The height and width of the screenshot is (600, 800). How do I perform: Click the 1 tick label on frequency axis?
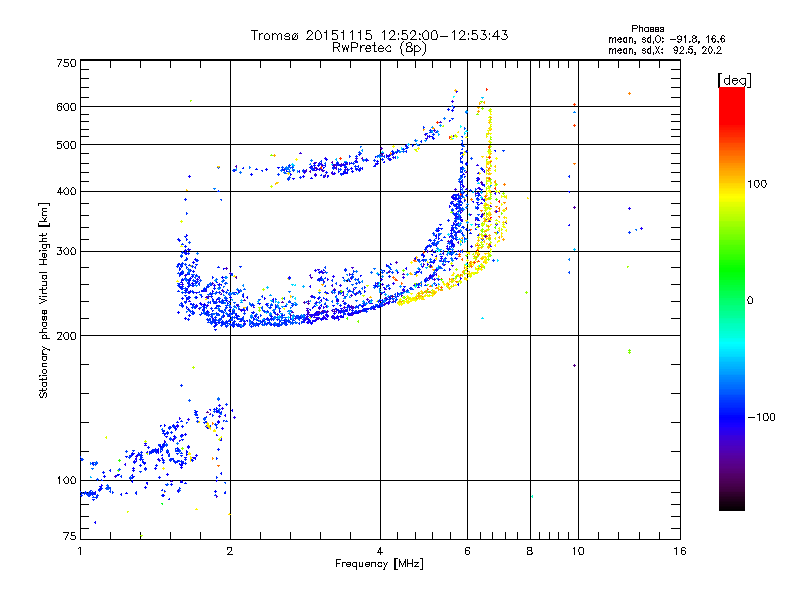click(80, 551)
